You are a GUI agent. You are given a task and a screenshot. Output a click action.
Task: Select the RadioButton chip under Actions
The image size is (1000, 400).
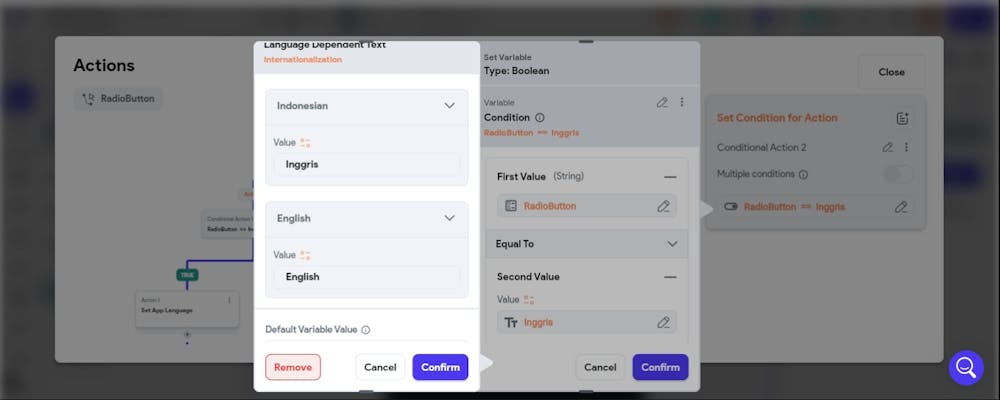click(118, 99)
